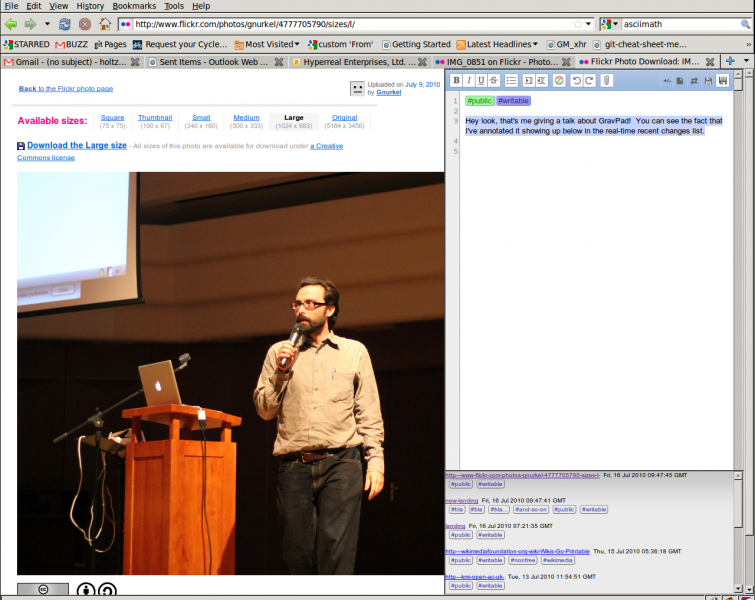Reload the current Flickr page
Screen dimensions: 755x600
pos(65,24)
